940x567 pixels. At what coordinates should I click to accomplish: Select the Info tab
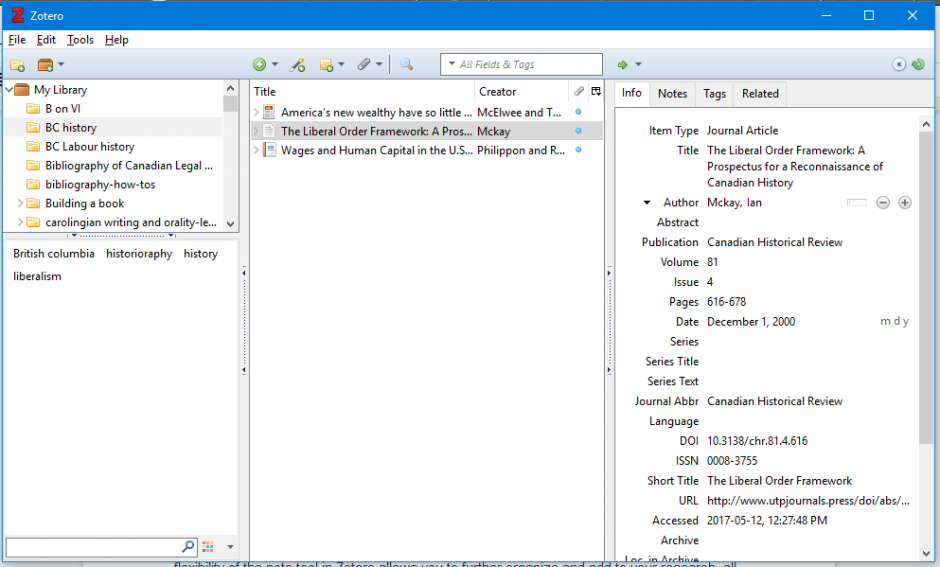point(631,93)
